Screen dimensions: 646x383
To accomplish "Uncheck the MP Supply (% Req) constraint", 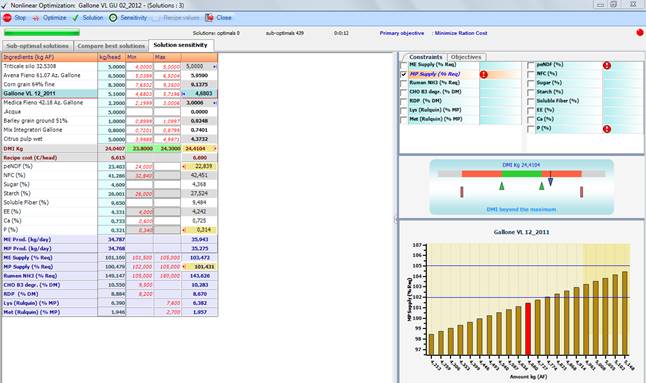I will coord(404,75).
